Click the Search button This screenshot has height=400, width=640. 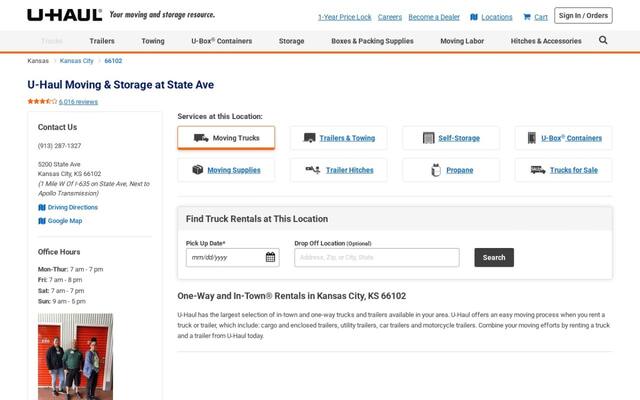tap(494, 258)
